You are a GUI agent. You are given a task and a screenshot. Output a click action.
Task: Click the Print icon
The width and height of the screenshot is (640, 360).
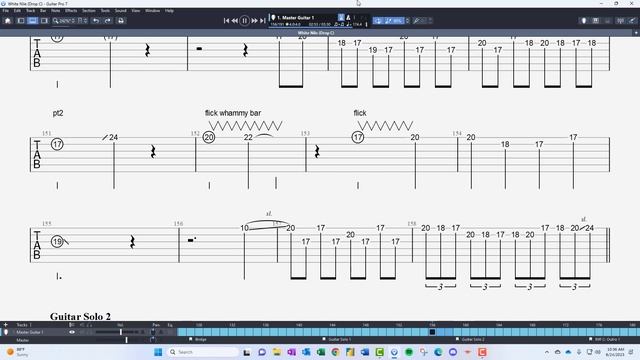[121, 21]
